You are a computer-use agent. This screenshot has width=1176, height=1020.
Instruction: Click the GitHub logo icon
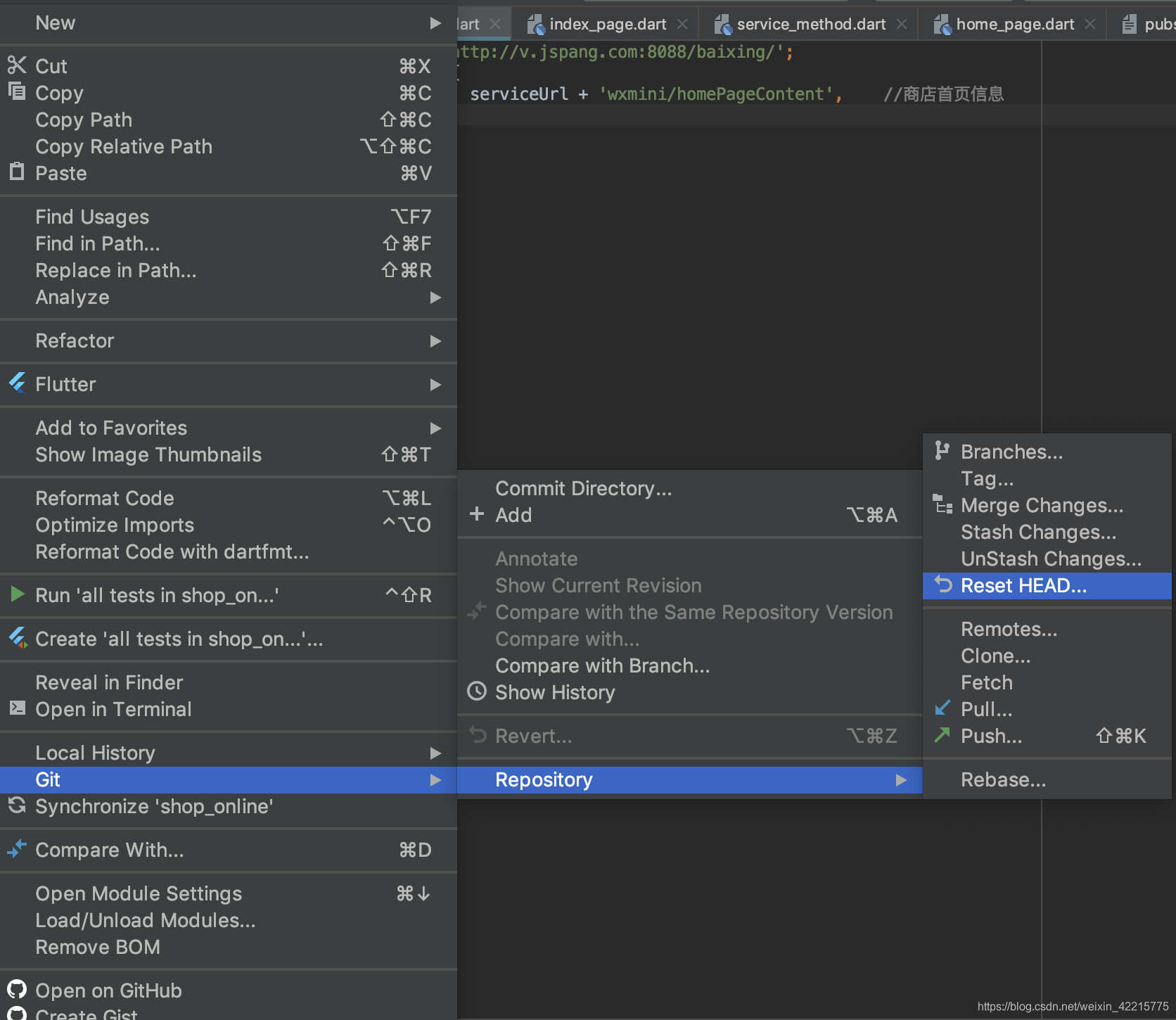(x=17, y=990)
